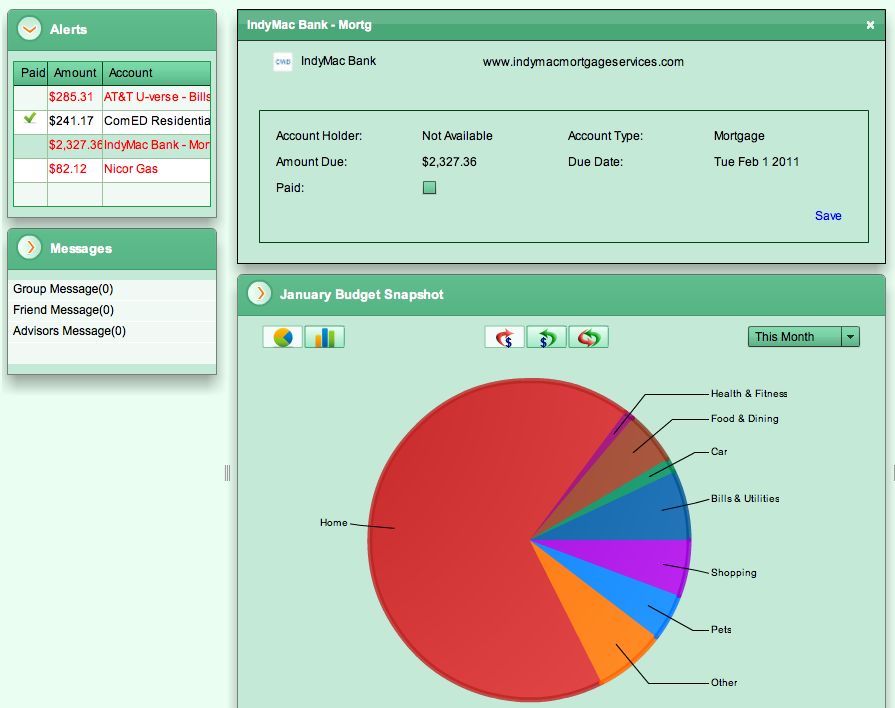This screenshot has width=895, height=708.
Task: Click the refresh transactions arrows icon
Action: [588, 337]
